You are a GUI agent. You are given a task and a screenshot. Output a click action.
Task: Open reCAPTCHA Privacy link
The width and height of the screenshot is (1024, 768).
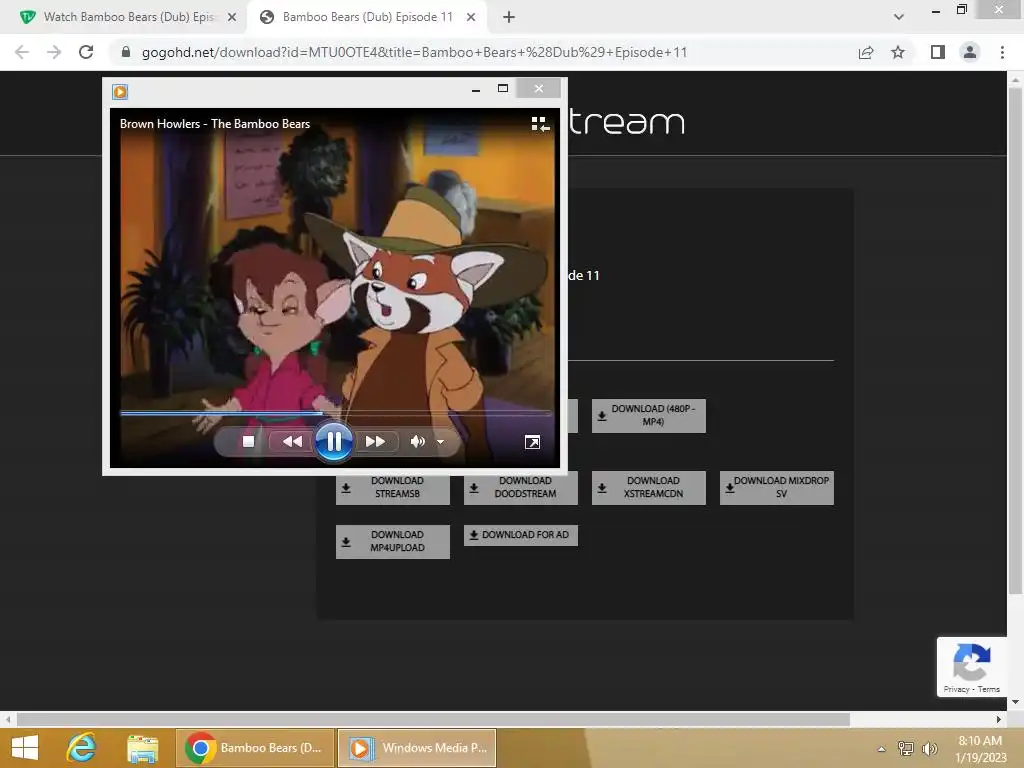coord(956,689)
